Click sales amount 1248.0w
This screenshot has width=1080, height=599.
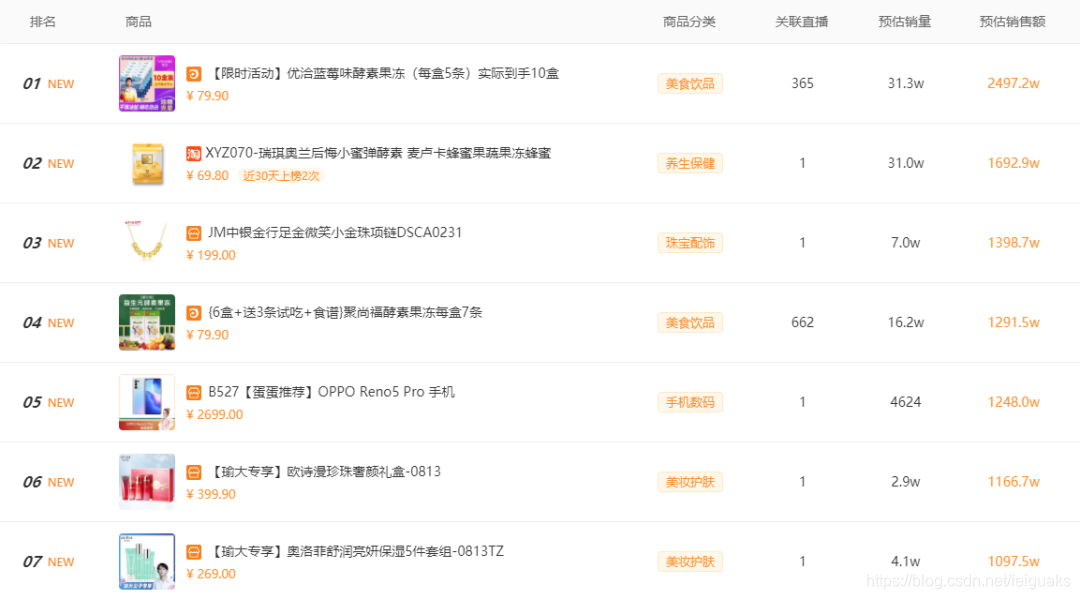tap(1014, 402)
